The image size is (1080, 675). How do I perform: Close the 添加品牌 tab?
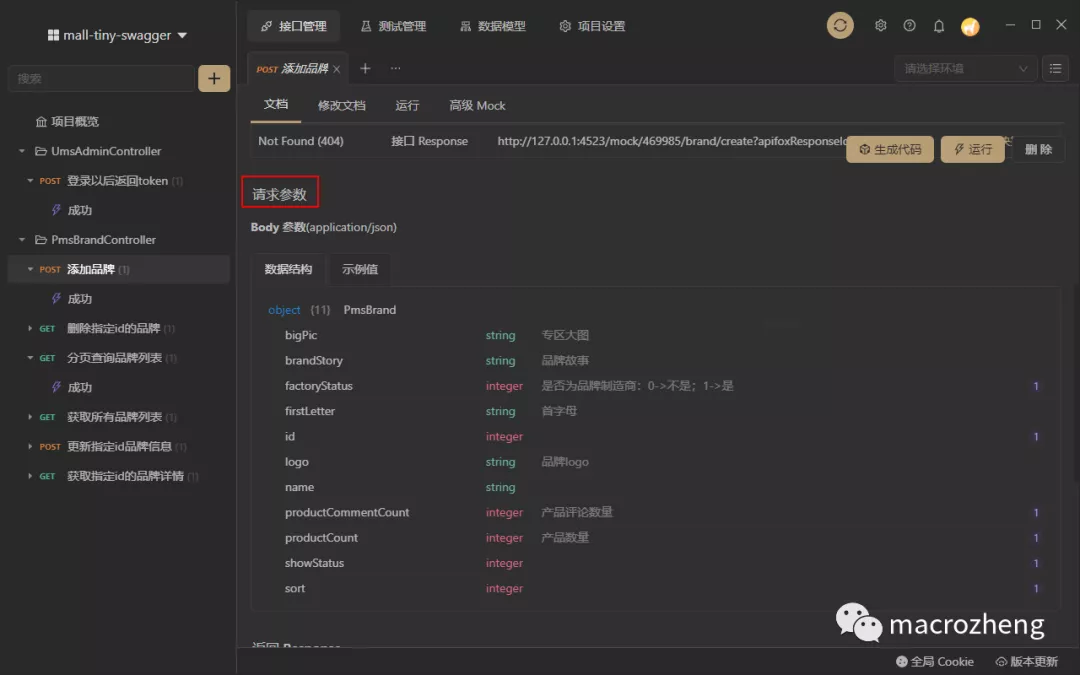[x=336, y=69]
